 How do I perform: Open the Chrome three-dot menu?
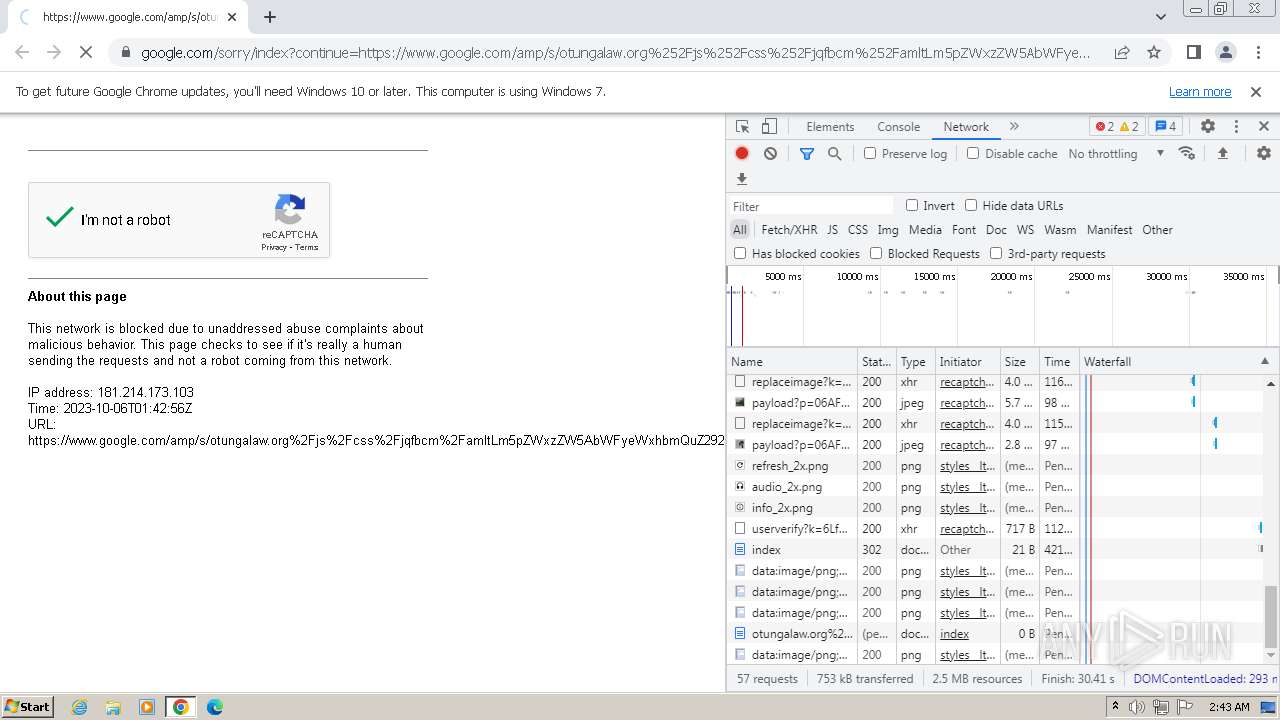(1256, 52)
